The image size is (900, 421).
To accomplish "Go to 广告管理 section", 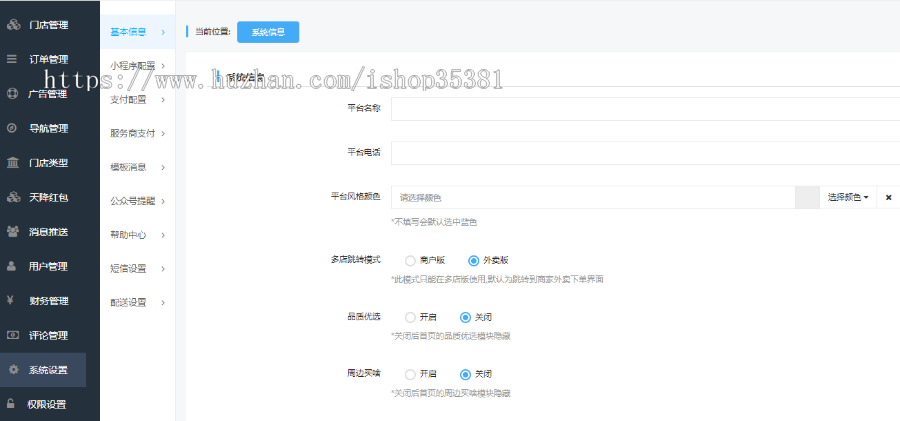I will point(50,94).
